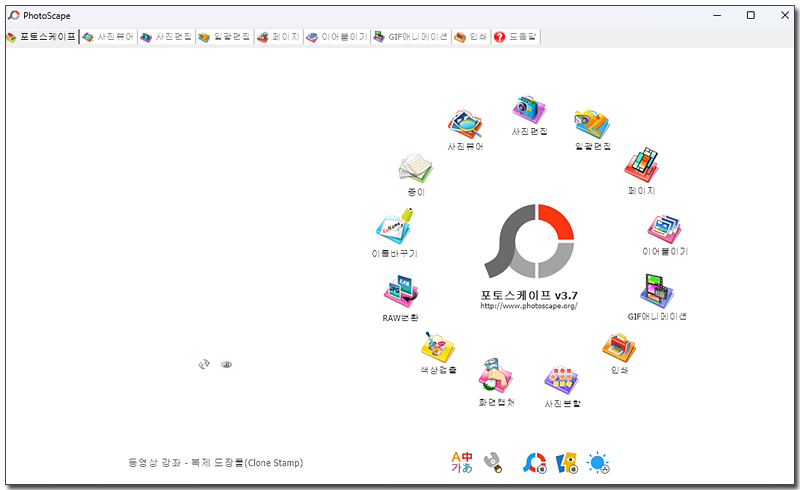800x490 pixels.
Task: Launch the RAW변환 converter icon
Action: click(401, 291)
